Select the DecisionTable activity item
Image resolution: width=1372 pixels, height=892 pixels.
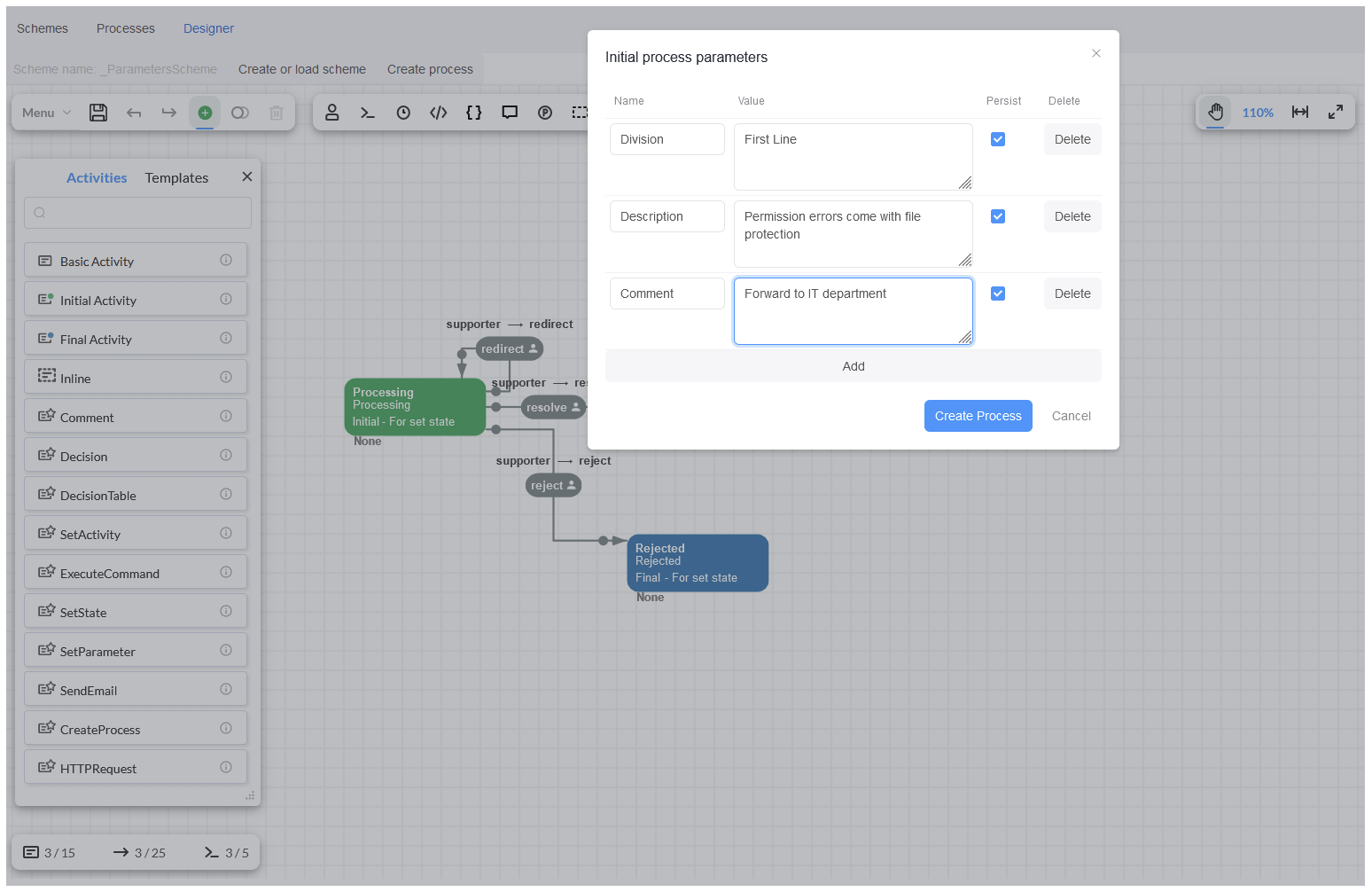click(x=136, y=495)
